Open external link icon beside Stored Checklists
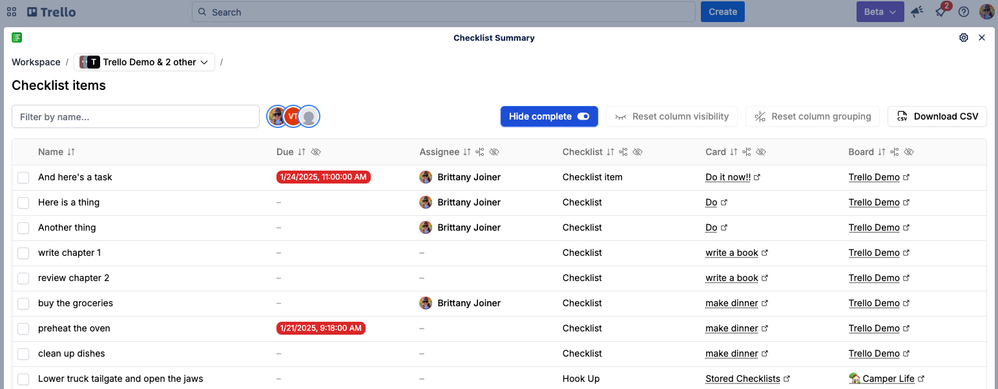The width and height of the screenshot is (998, 389). [x=787, y=379]
